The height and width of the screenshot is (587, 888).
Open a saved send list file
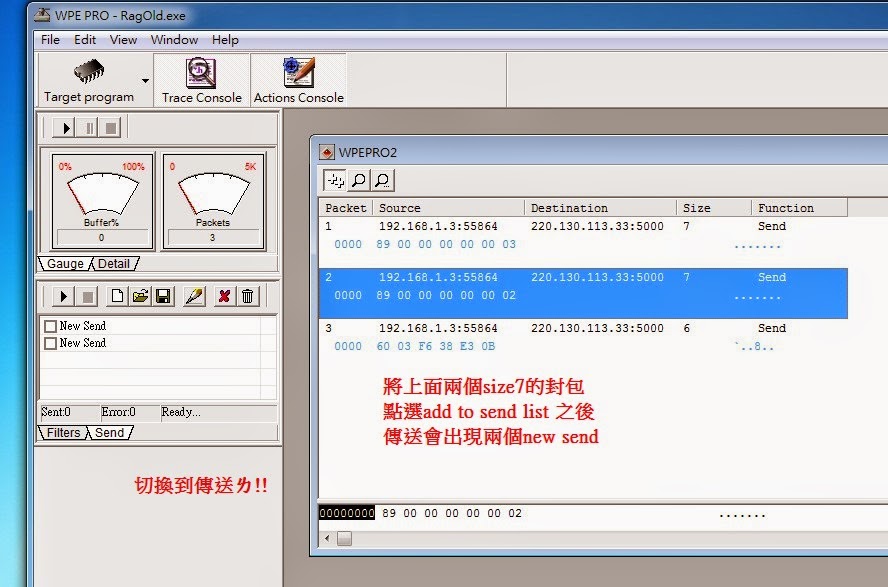138,295
